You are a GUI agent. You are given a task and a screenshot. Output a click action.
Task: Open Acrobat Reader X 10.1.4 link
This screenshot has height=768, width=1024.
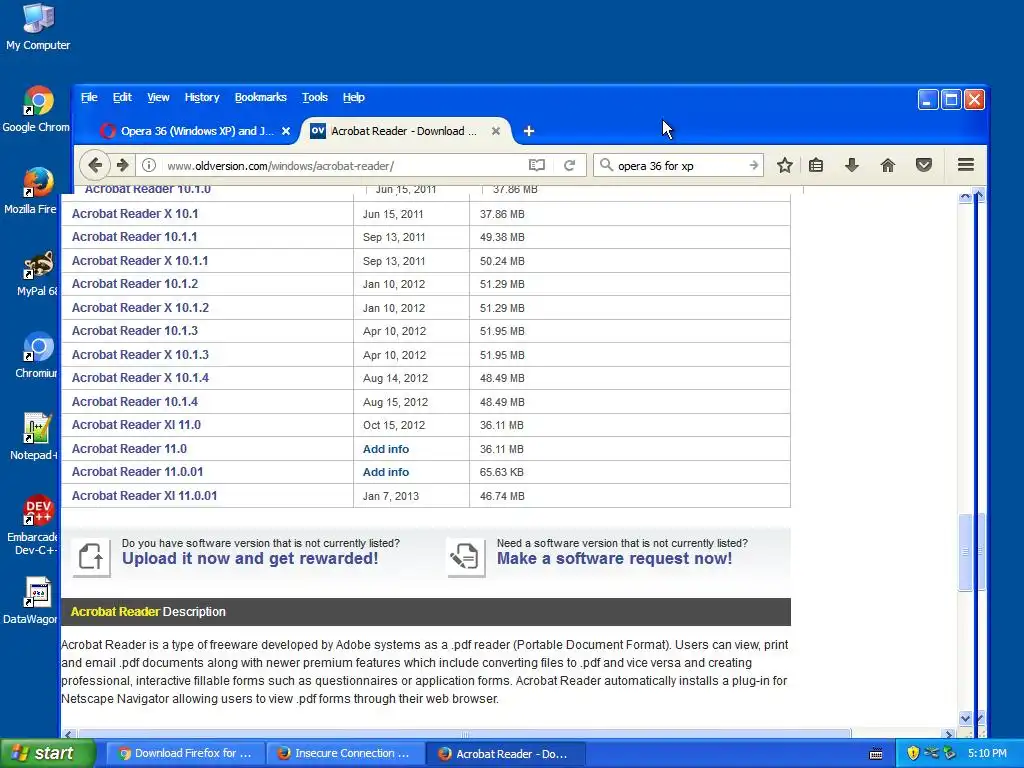click(140, 378)
